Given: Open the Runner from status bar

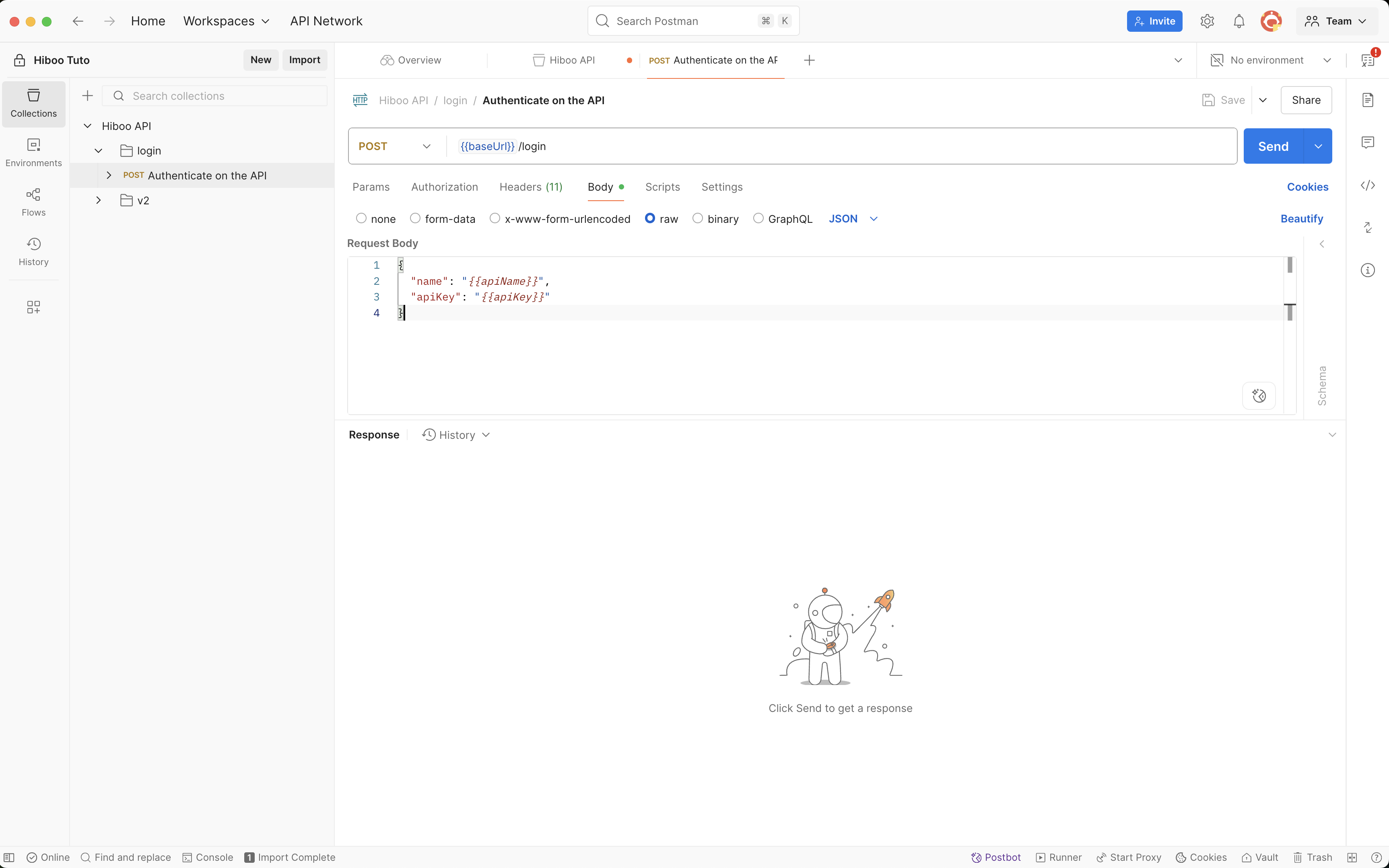Looking at the screenshot, I should click(1058, 857).
